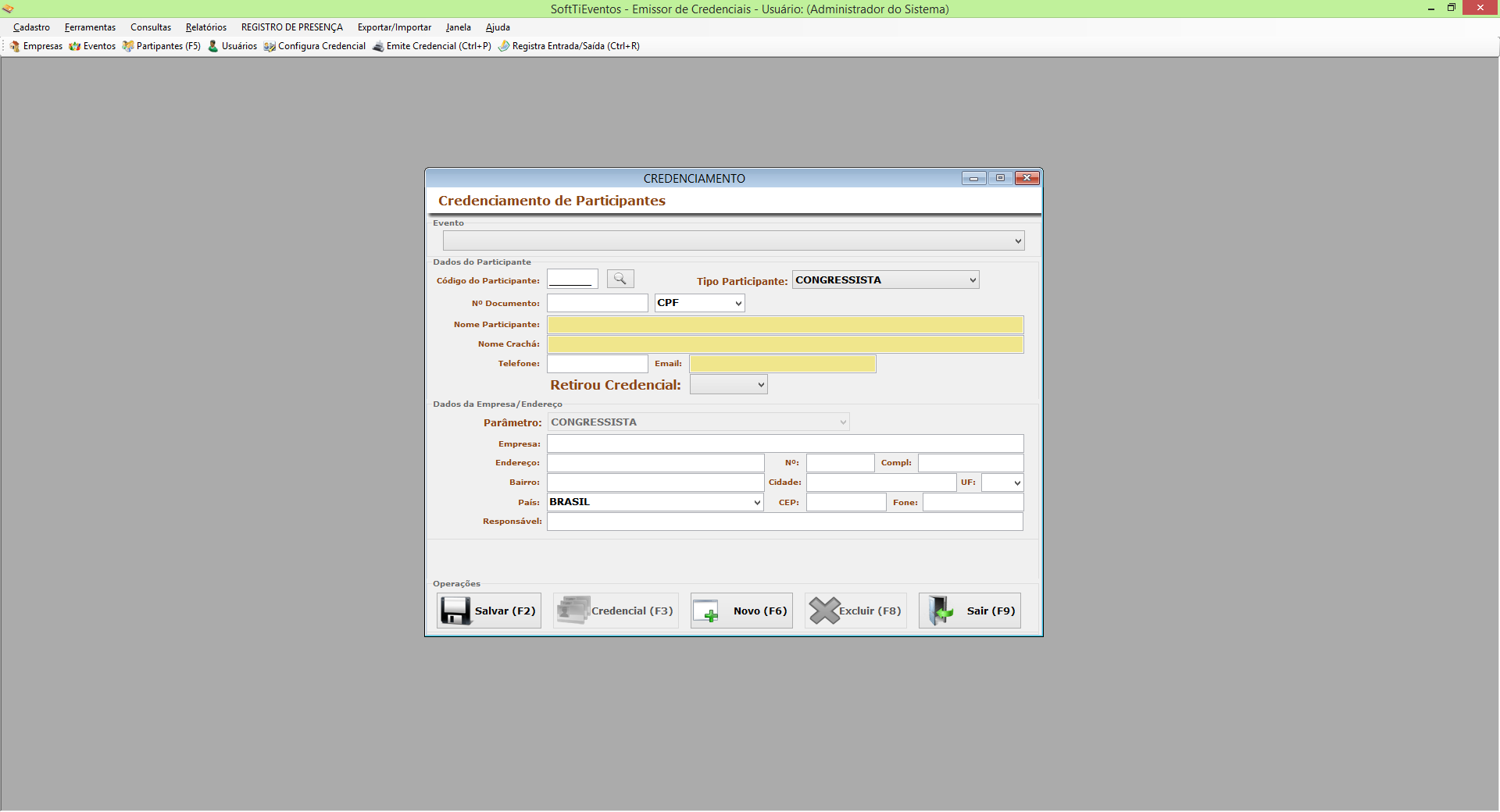Open the Relatórios menu
This screenshot has width=1500, height=812.
[x=206, y=27]
